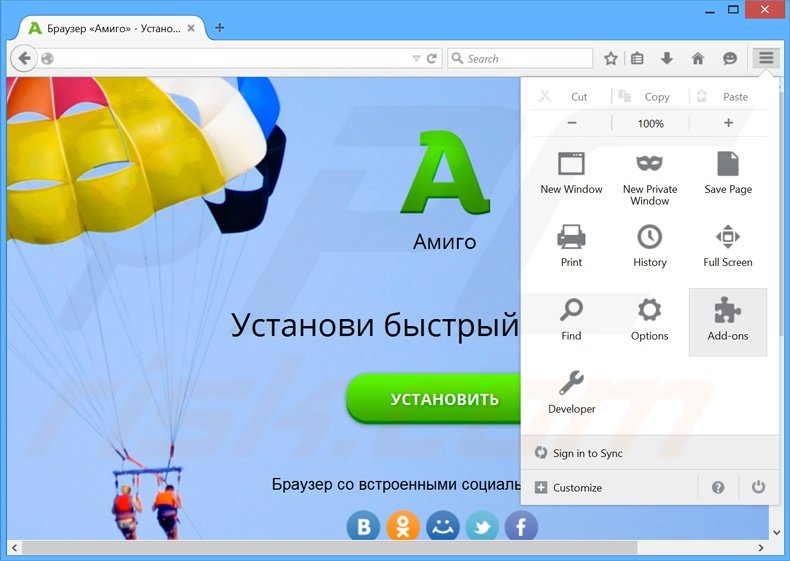The height and width of the screenshot is (561, 790).
Task: Open the History panel
Action: tap(649, 245)
